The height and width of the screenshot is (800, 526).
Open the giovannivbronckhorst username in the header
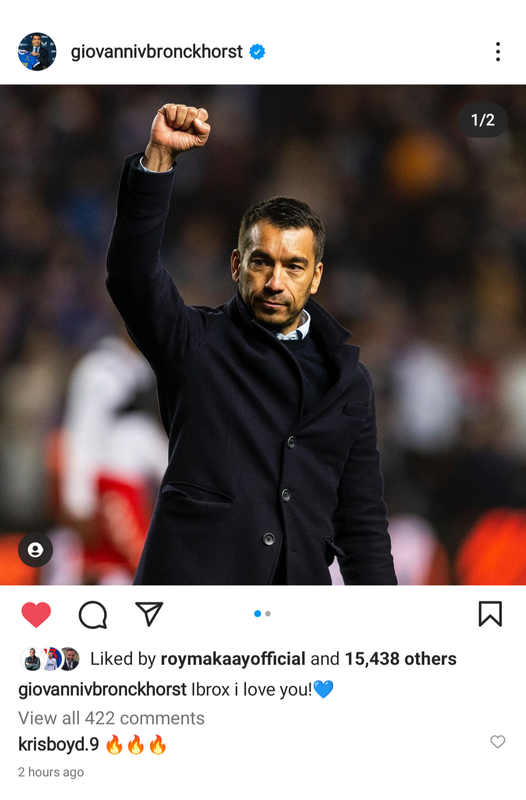click(157, 52)
